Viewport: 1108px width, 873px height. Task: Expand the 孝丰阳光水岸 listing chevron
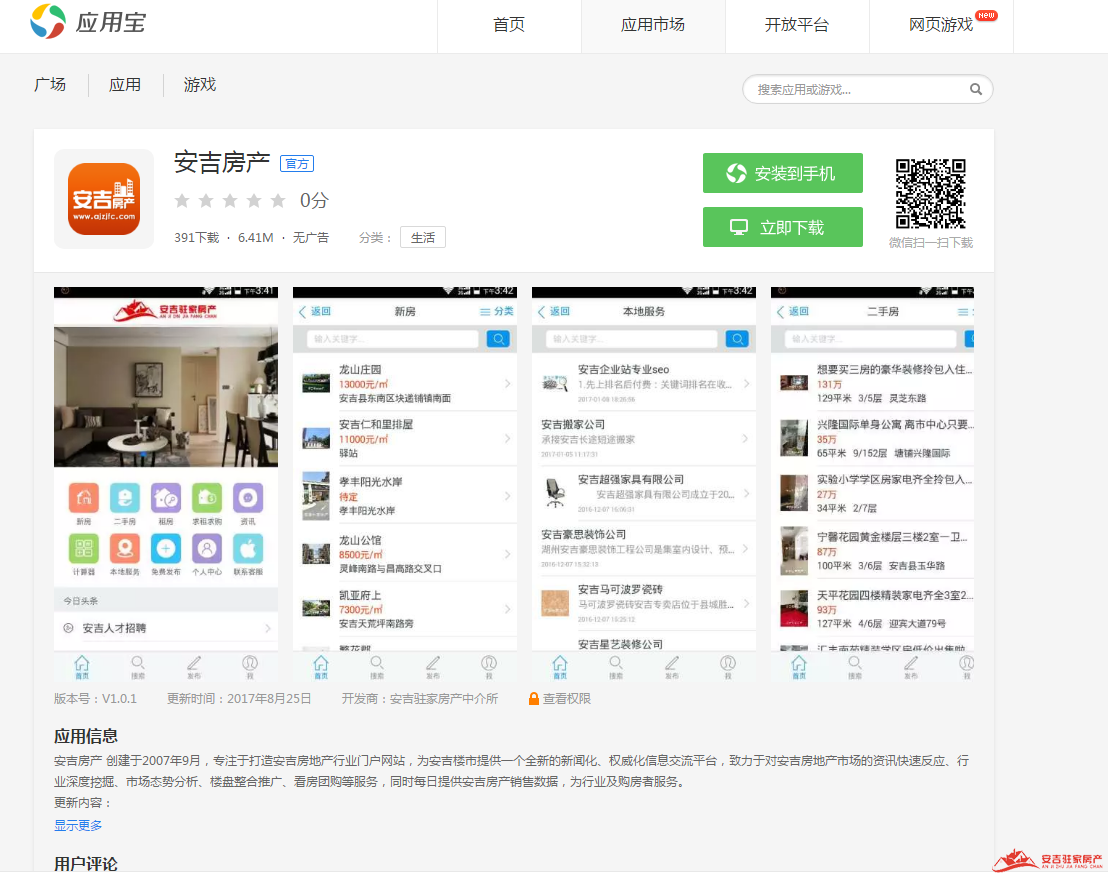508,496
